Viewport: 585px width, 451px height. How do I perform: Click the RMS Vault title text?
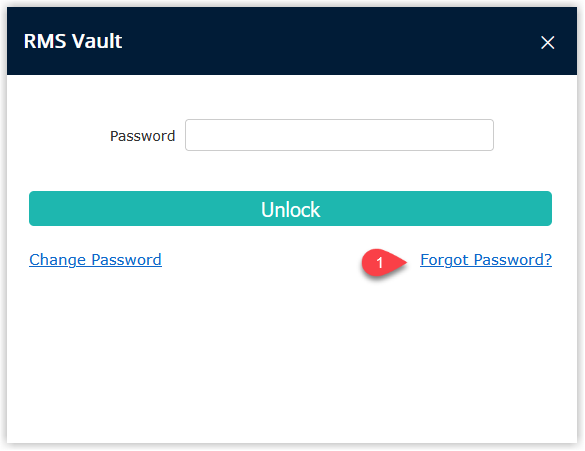pyautogui.click(x=73, y=41)
